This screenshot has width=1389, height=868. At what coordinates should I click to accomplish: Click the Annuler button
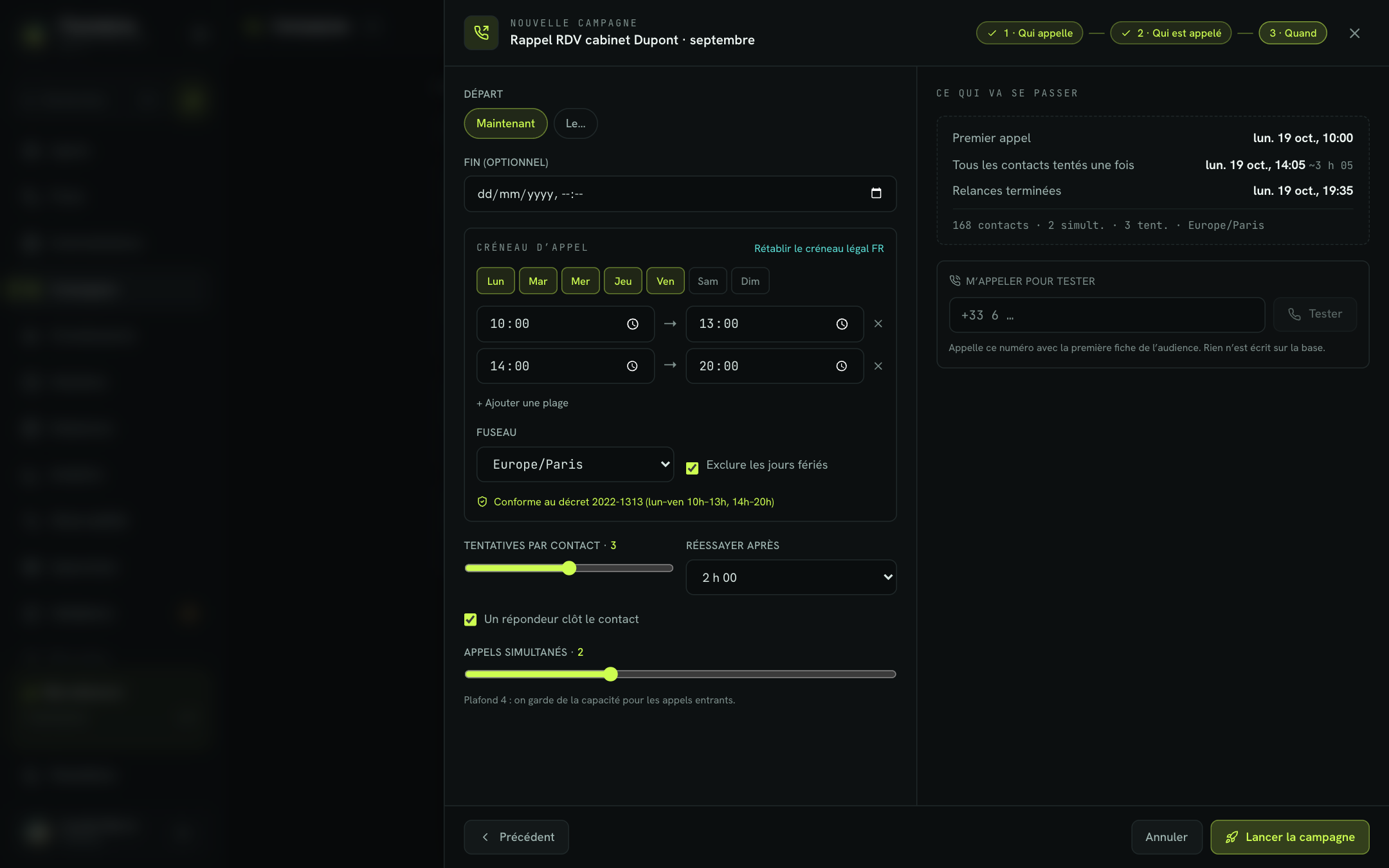point(1167,837)
